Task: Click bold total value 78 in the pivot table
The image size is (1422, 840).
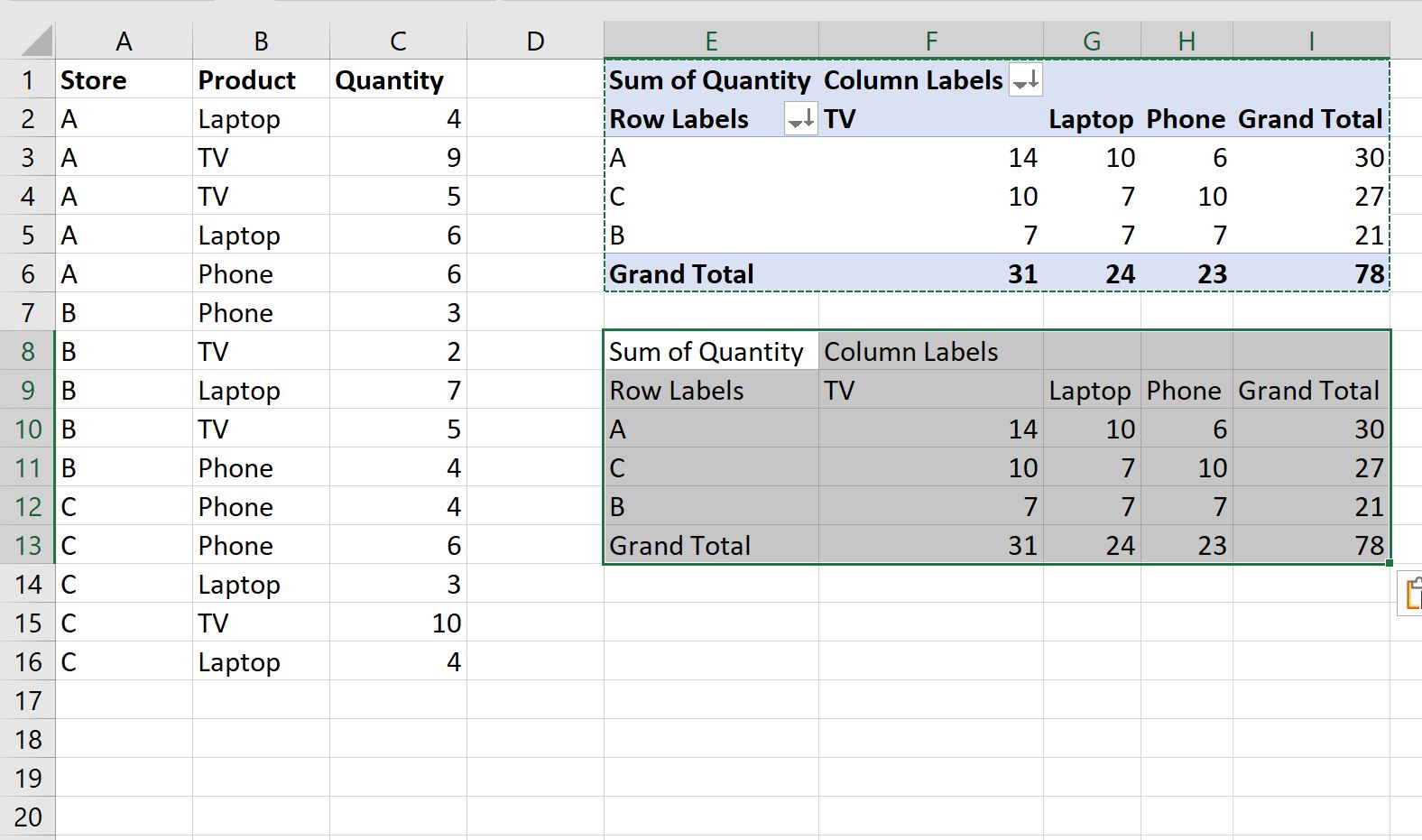Action: coord(1311,274)
